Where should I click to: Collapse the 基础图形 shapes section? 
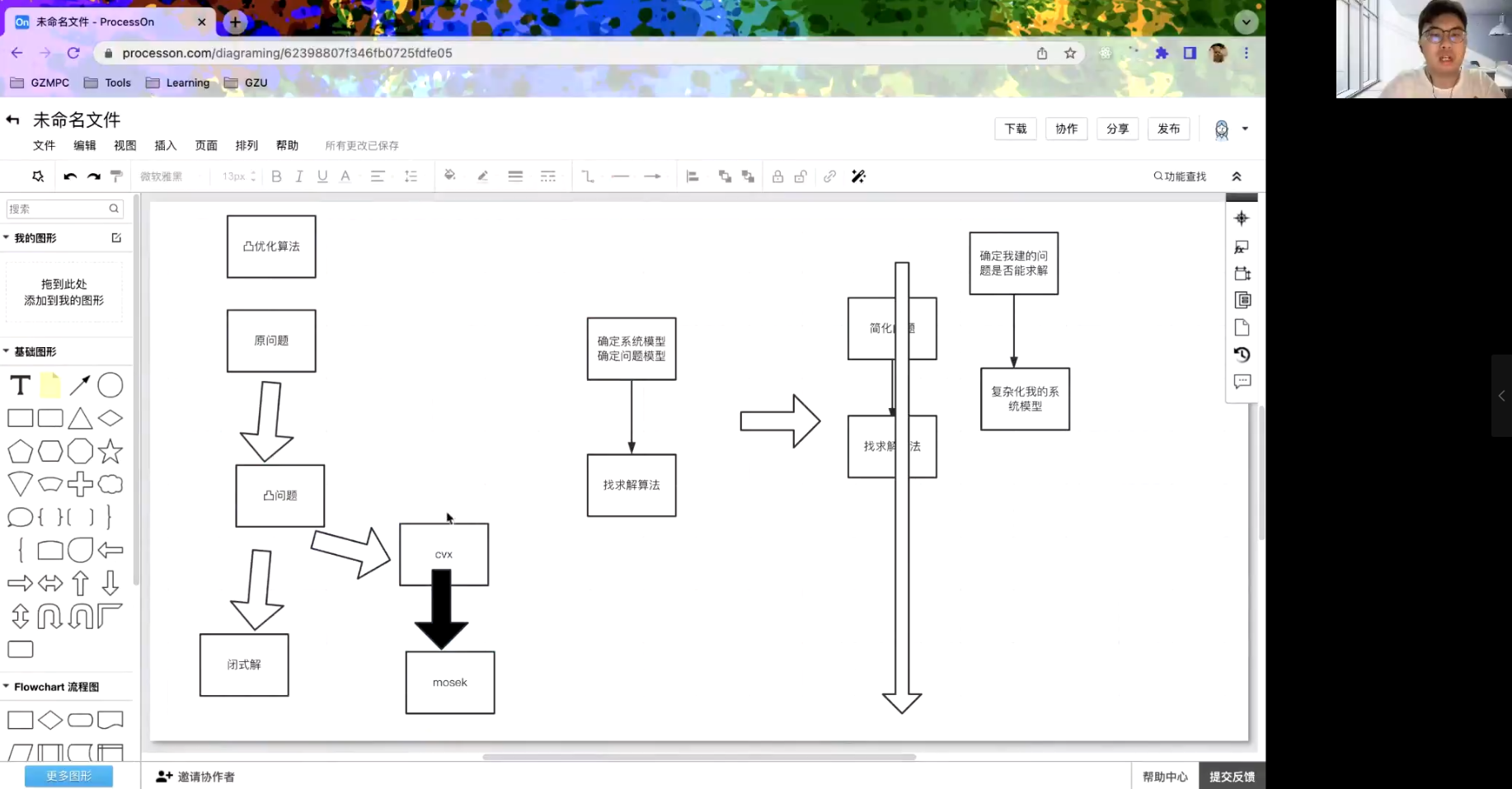(x=7, y=351)
